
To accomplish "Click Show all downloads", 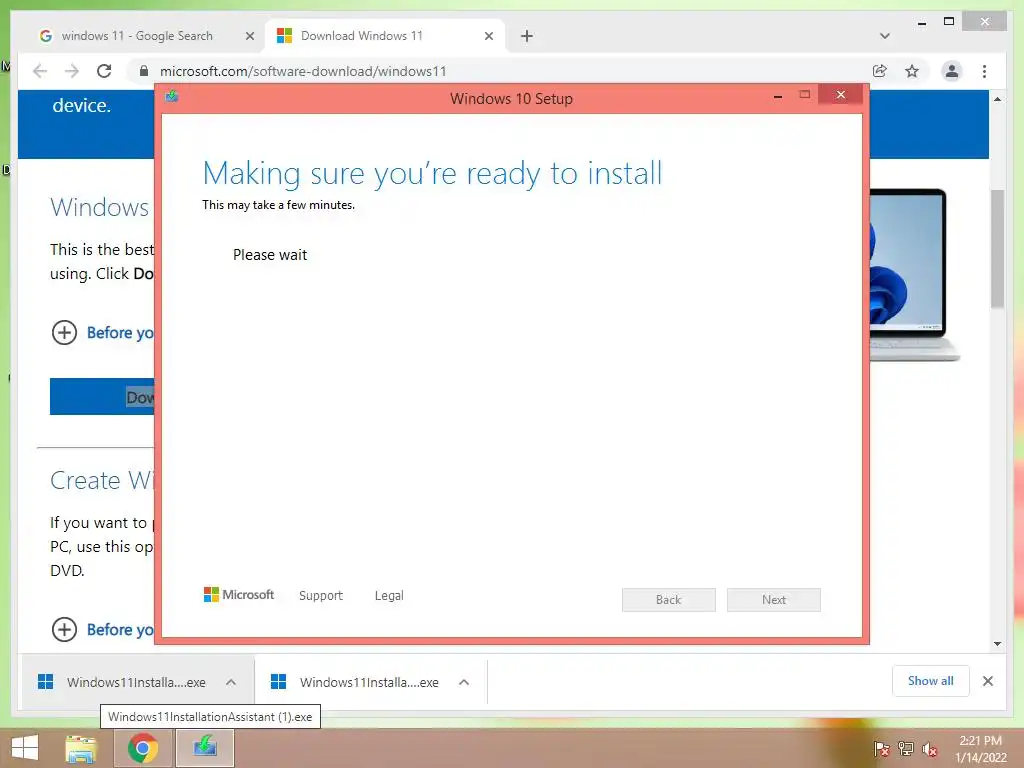I will click(930, 681).
